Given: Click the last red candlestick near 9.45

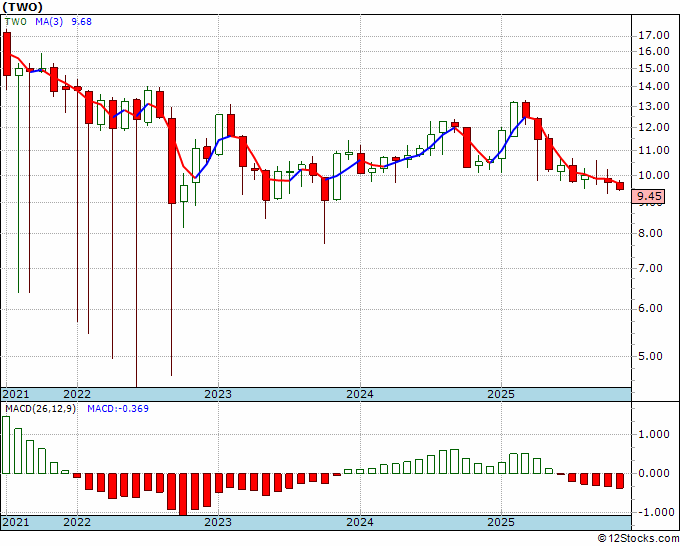Looking at the screenshot, I should tap(620, 186).
